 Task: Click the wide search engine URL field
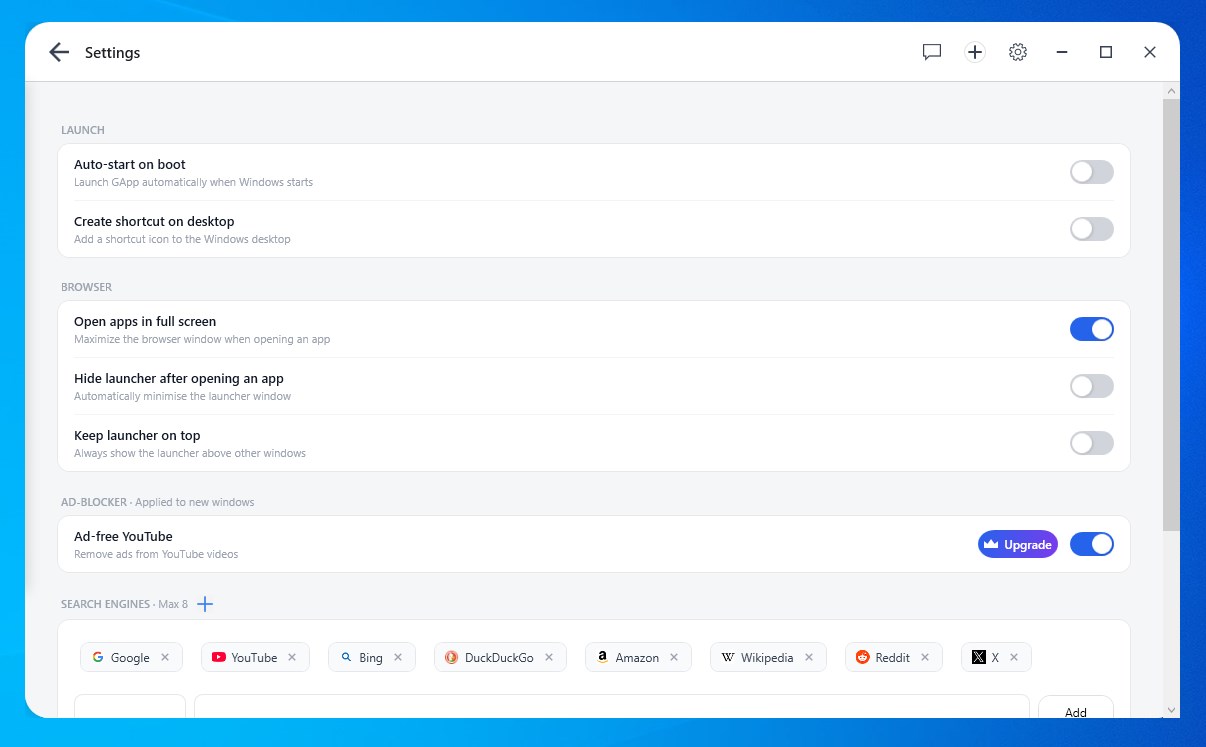612,707
